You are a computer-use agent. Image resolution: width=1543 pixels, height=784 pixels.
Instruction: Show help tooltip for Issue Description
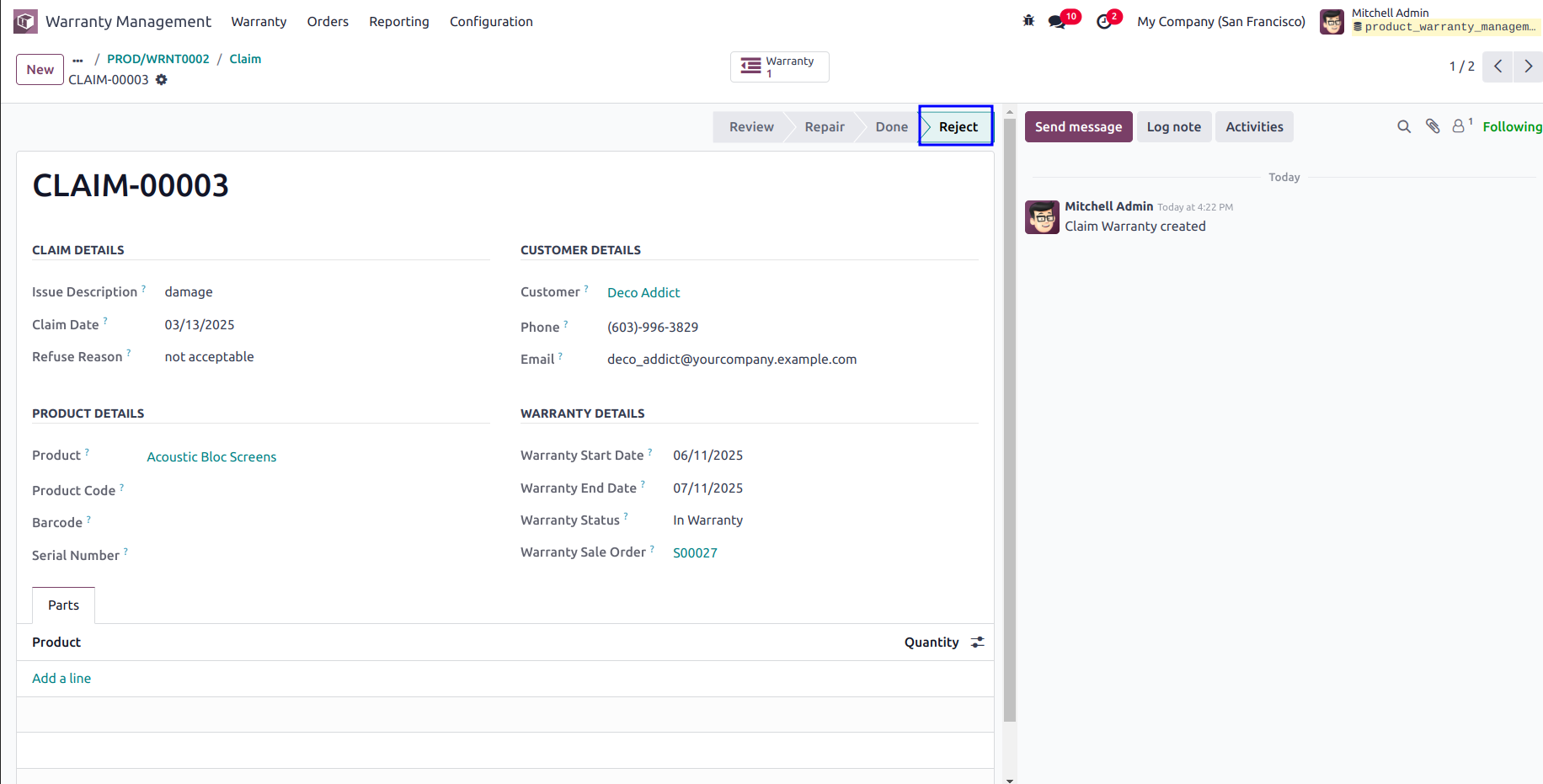point(144,288)
